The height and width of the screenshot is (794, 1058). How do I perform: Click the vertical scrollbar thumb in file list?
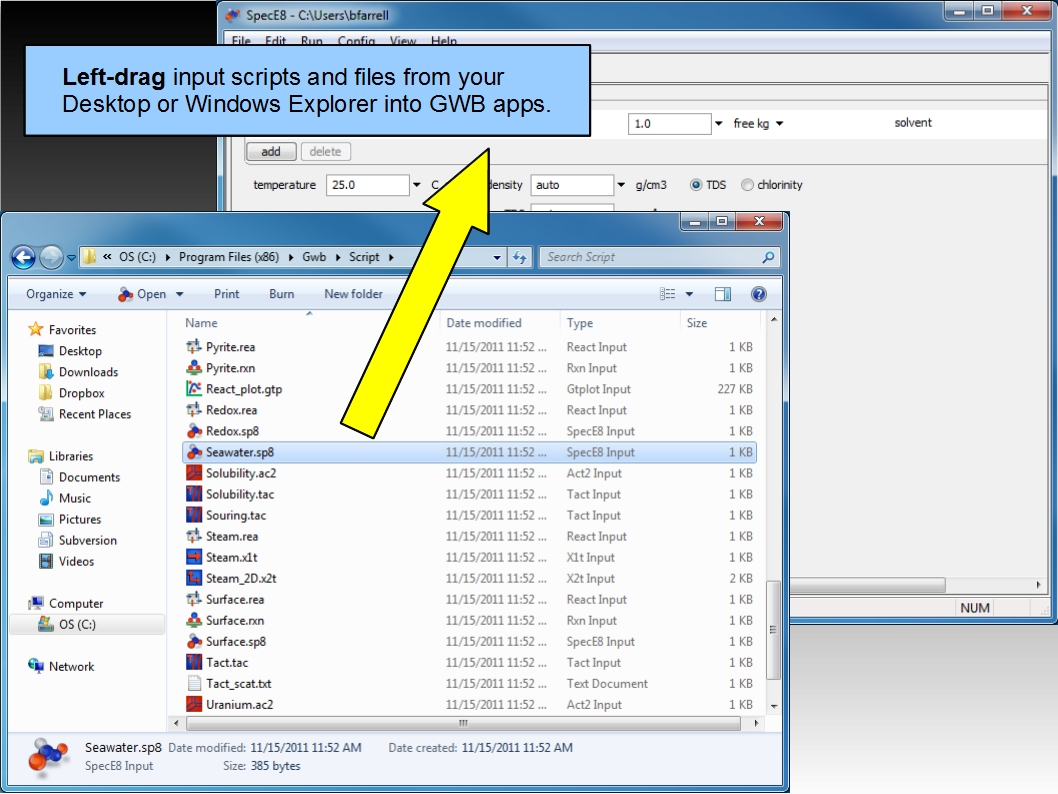[x=773, y=630]
